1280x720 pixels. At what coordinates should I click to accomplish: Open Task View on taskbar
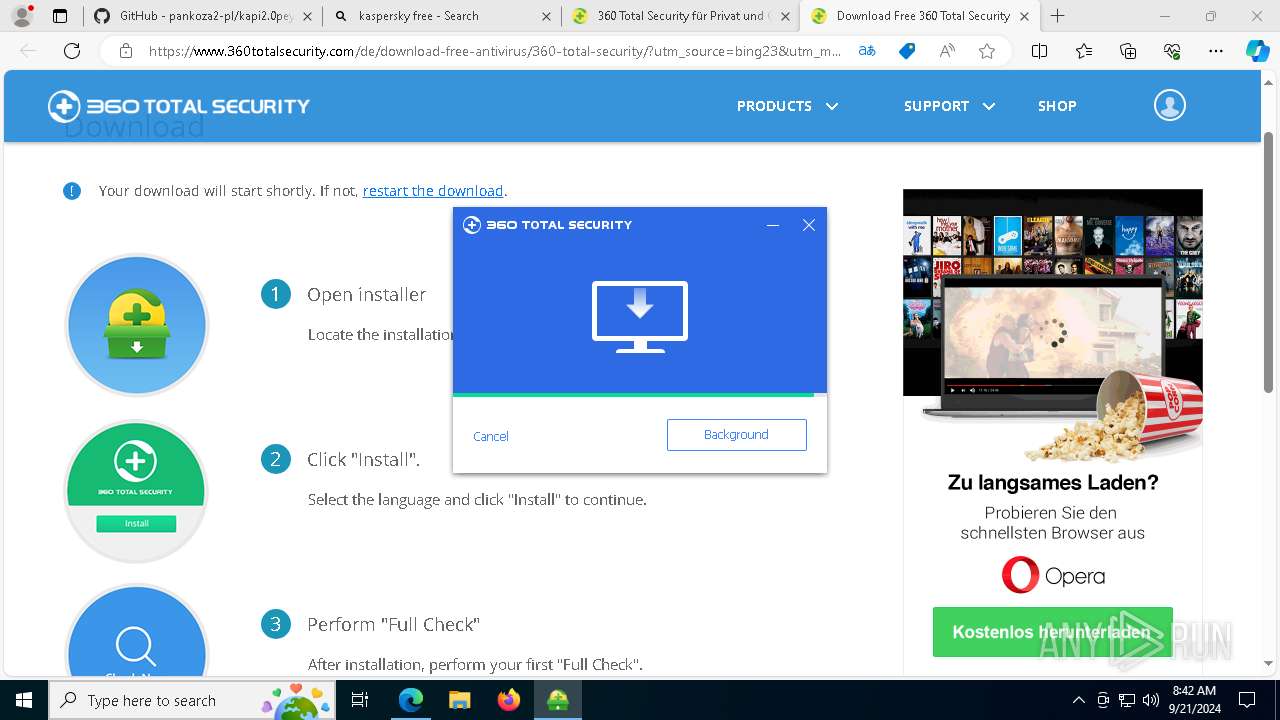[x=360, y=700]
